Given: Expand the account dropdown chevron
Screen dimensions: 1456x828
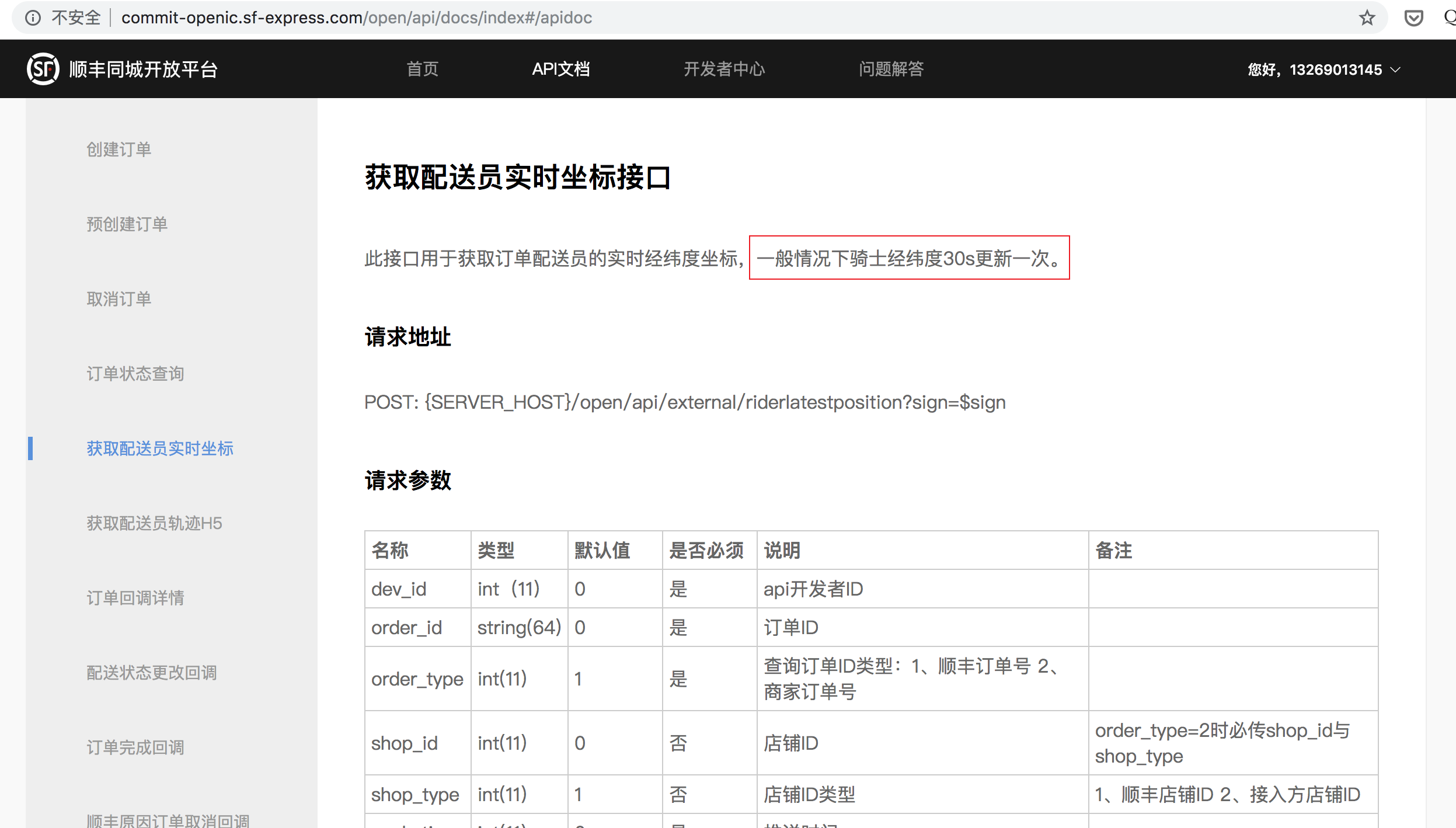Looking at the screenshot, I should point(1396,69).
